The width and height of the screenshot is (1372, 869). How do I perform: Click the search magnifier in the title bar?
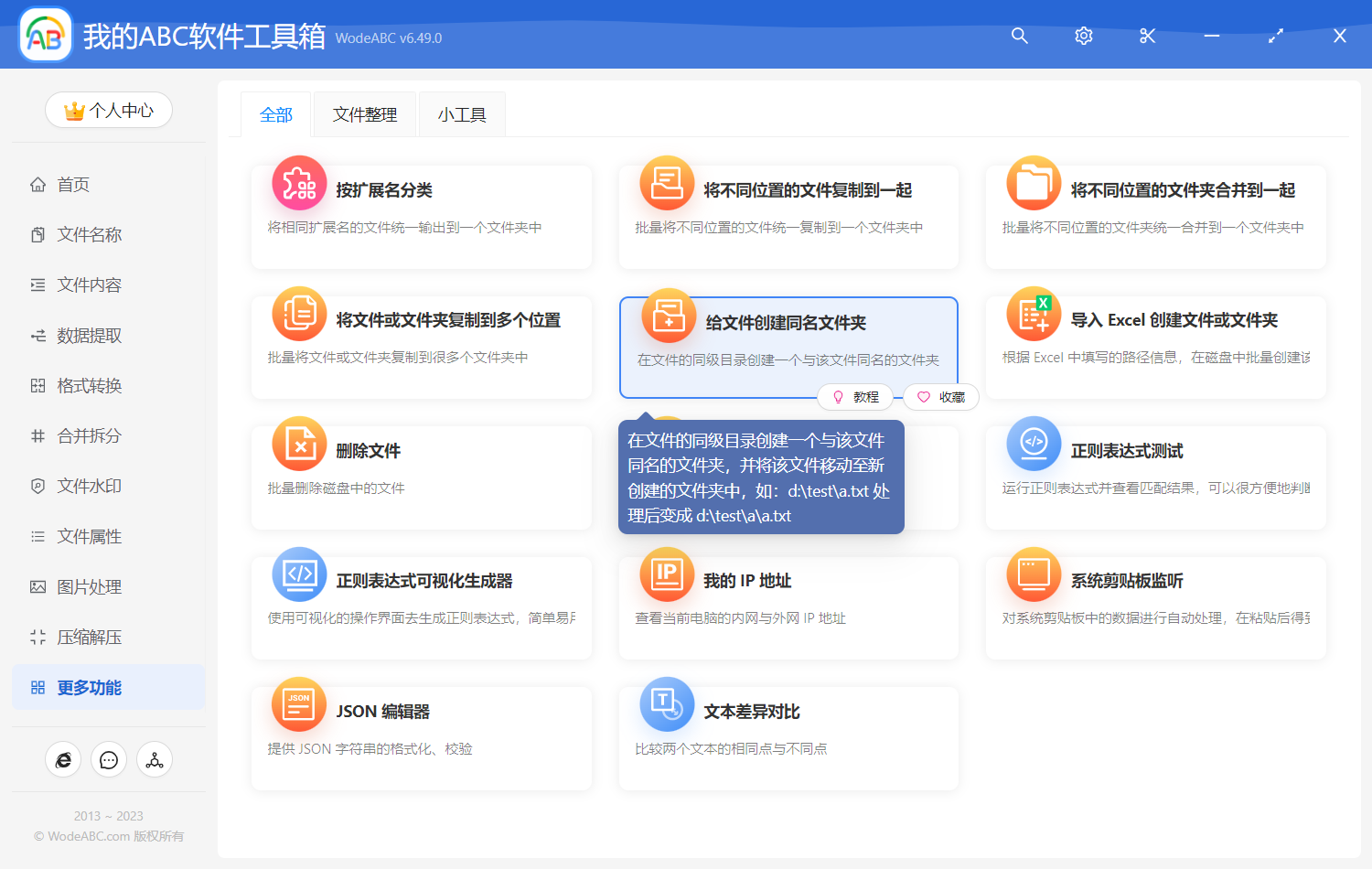tap(1019, 36)
